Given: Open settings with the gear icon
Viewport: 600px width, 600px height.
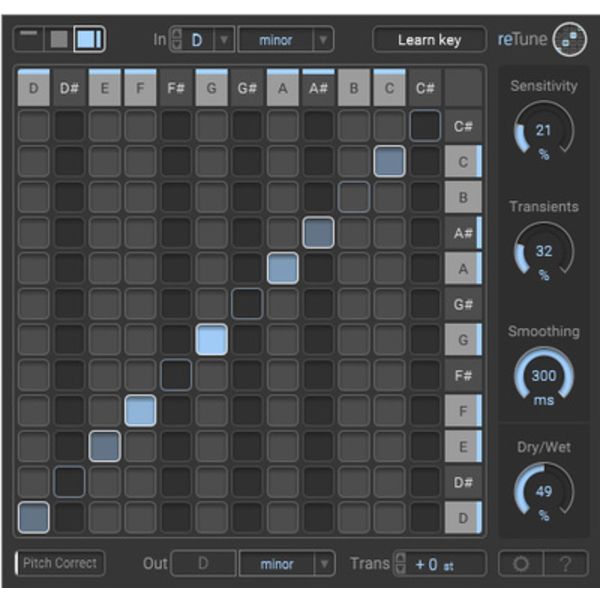Looking at the screenshot, I should tap(520, 563).
